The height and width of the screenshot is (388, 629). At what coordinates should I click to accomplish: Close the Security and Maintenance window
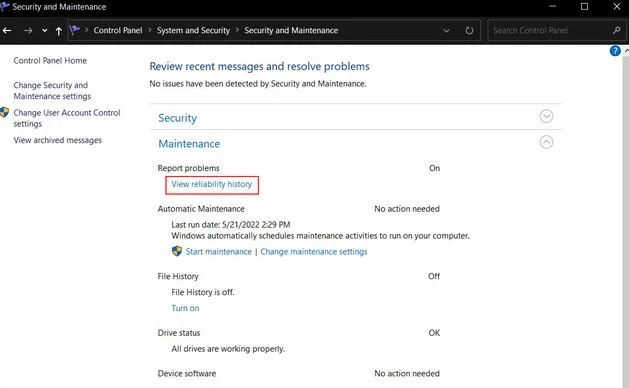tap(617, 6)
